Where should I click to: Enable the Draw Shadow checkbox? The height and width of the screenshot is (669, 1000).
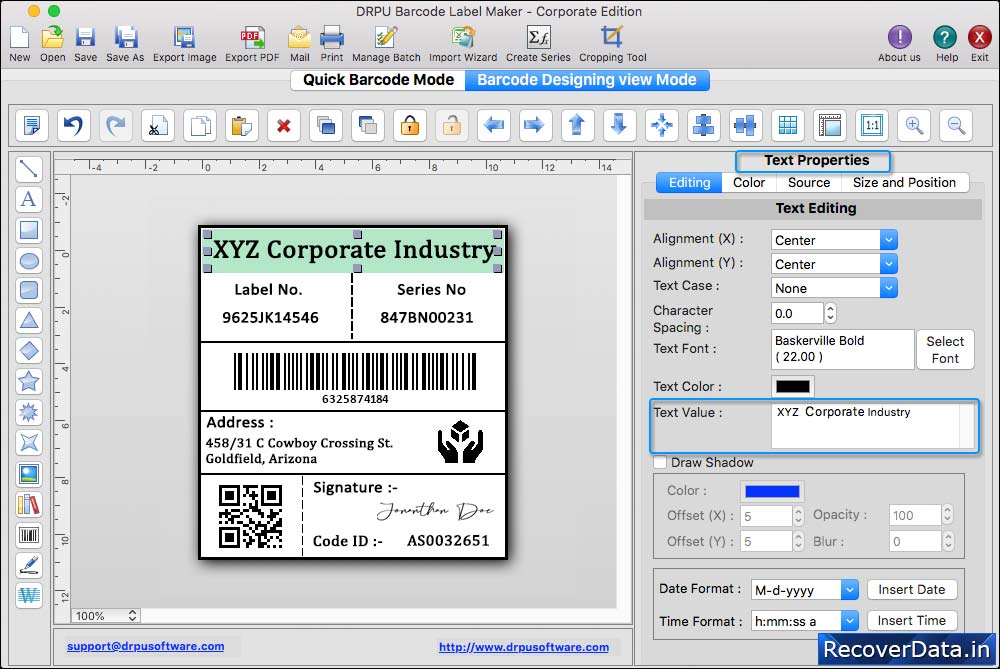661,462
